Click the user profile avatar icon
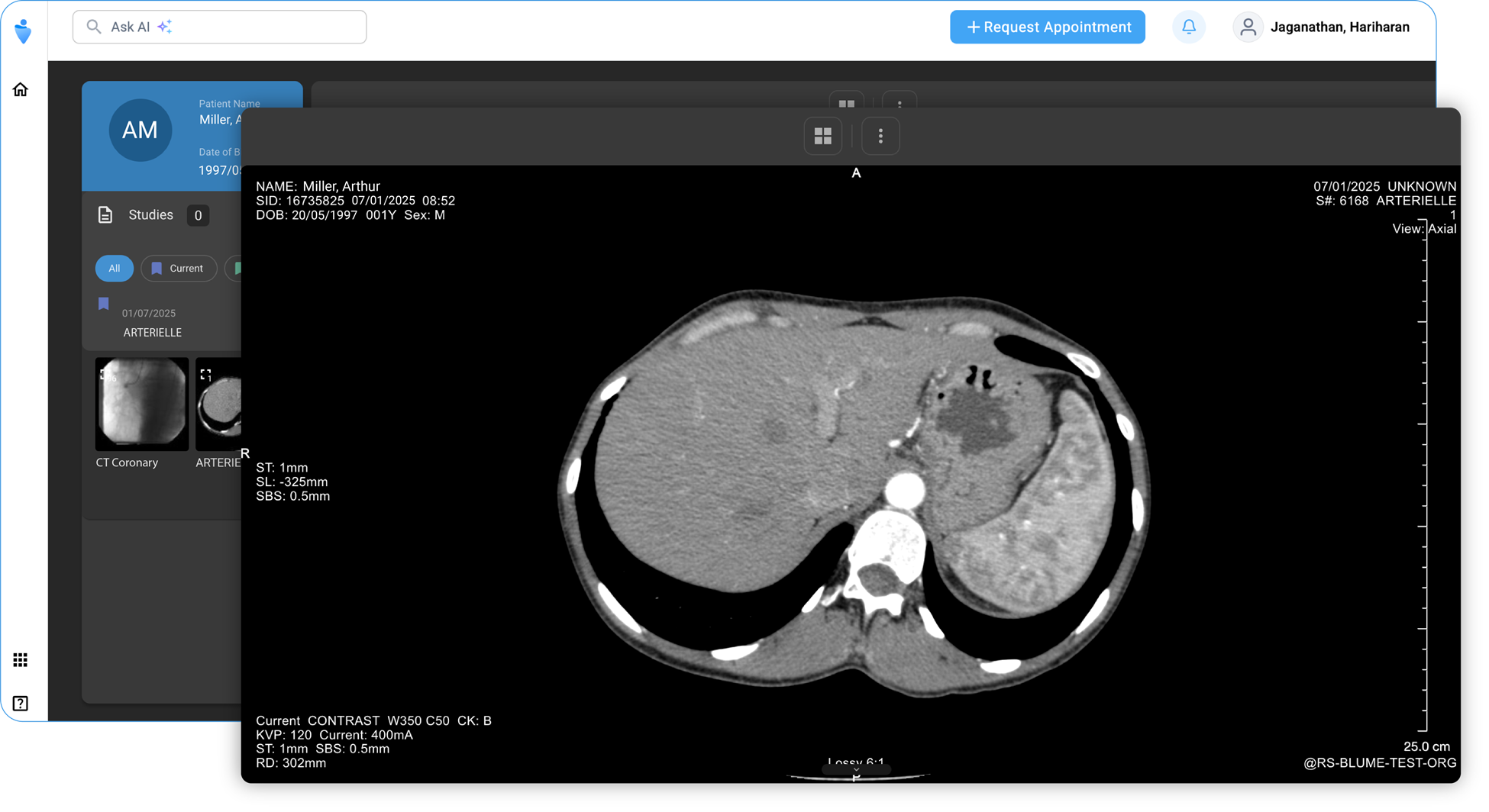This screenshot has height=812, width=1489. tap(1248, 27)
